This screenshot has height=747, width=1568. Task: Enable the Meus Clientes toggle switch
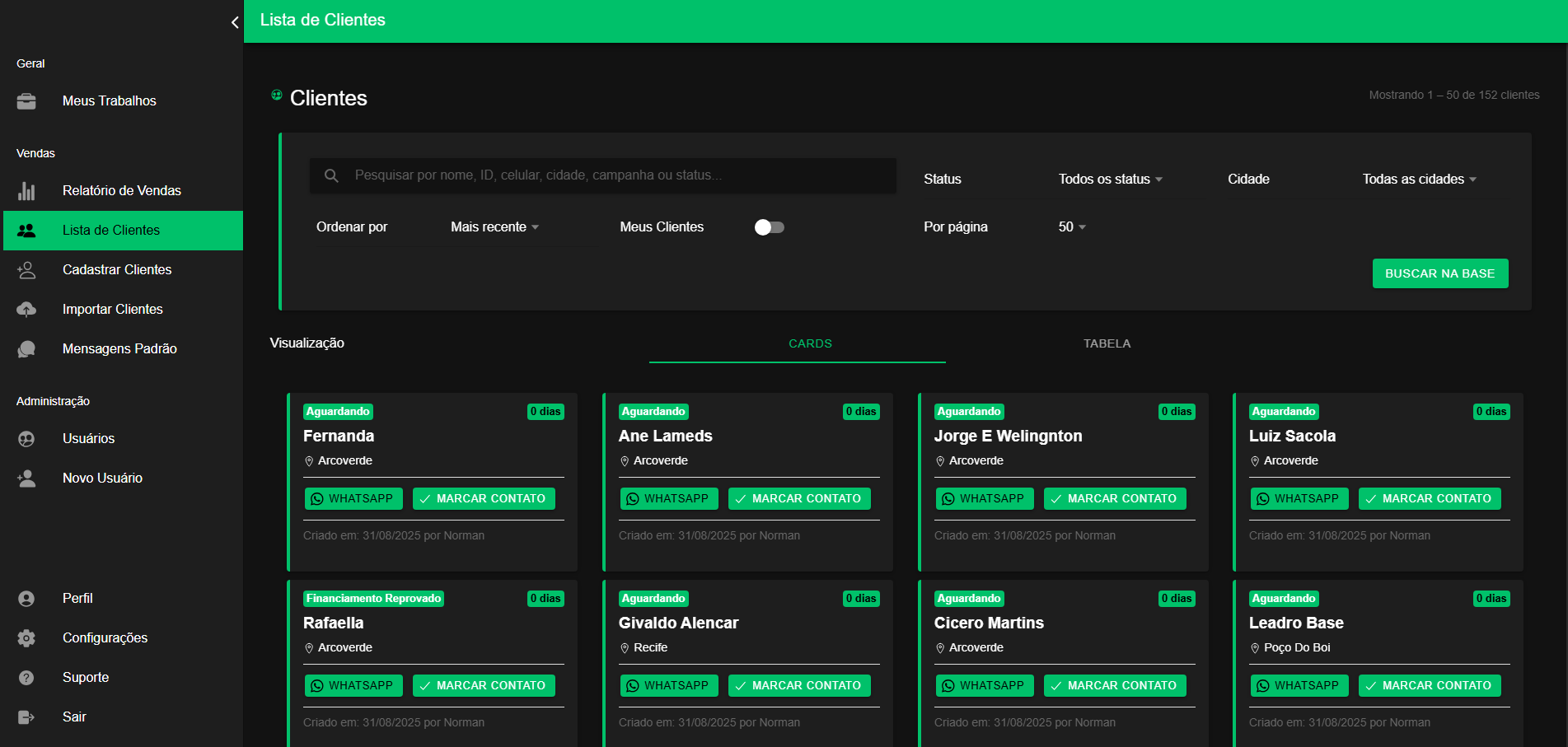coord(769,227)
